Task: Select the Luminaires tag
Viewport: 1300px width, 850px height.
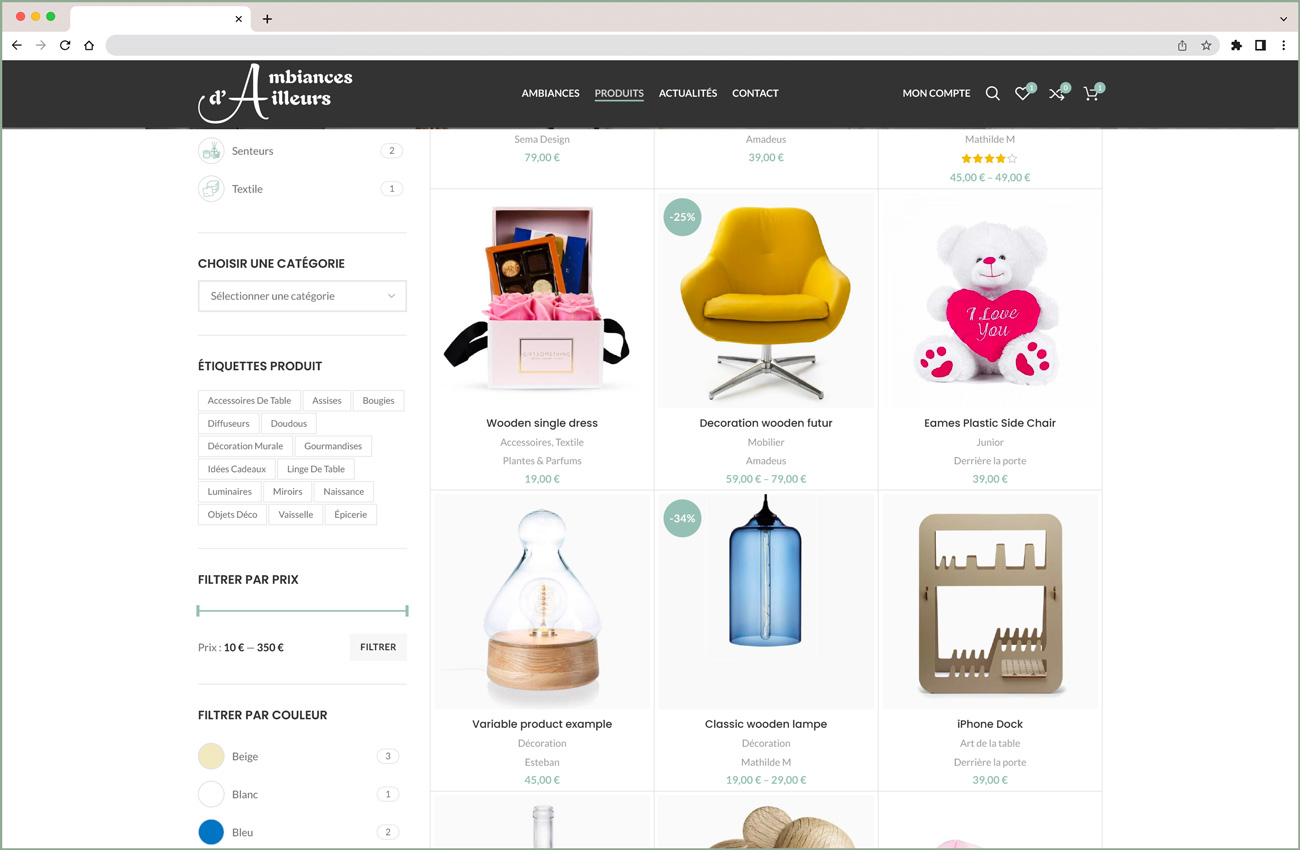Action: [230, 492]
